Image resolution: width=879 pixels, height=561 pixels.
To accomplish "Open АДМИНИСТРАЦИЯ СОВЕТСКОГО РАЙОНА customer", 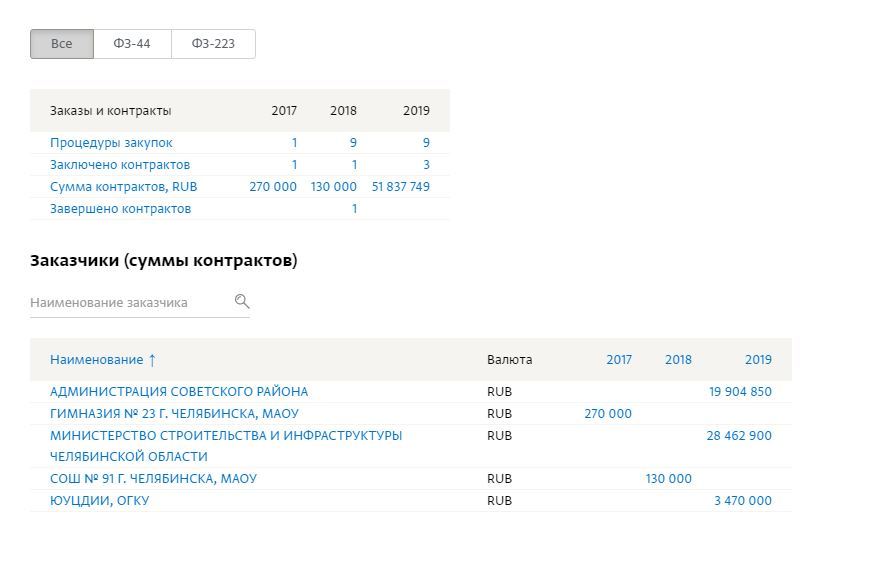I will pyautogui.click(x=179, y=392).
